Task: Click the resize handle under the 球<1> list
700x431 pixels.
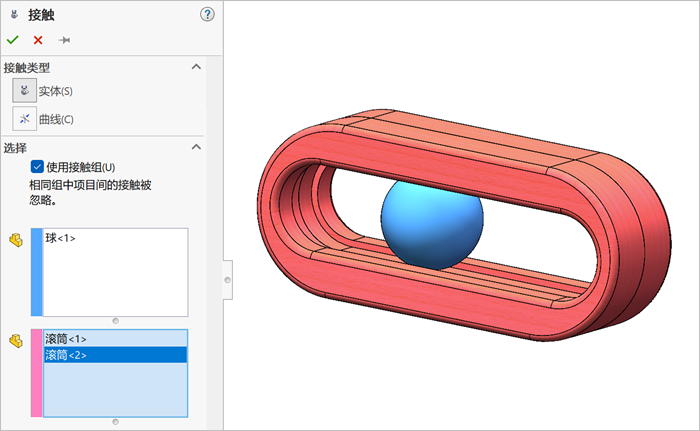Action: tap(116, 321)
